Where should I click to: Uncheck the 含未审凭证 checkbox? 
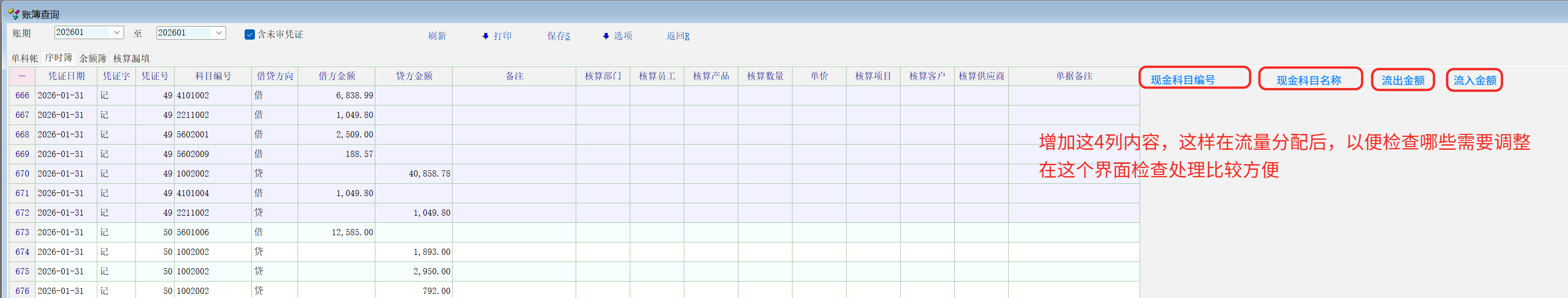[250, 34]
